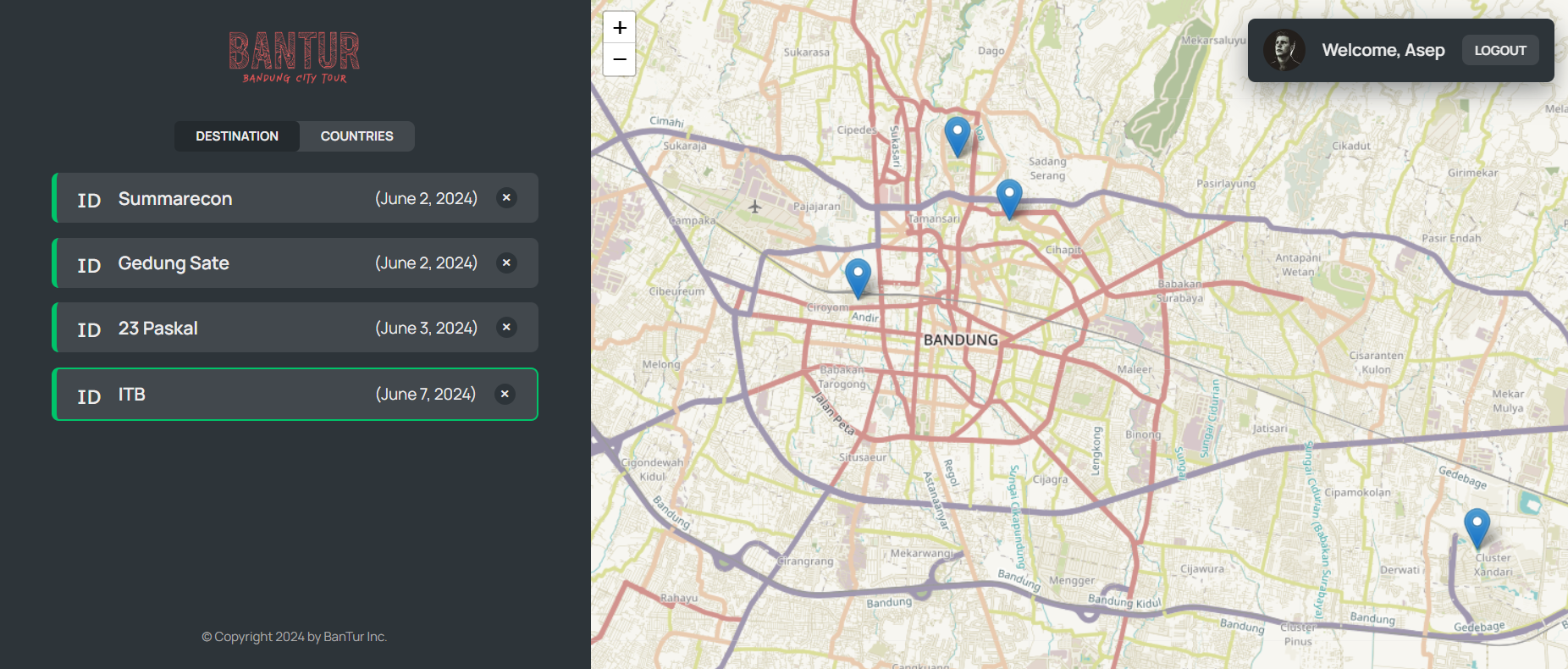Click the date (June 7, 2024)
The height and width of the screenshot is (669, 1568).
(x=426, y=394)
